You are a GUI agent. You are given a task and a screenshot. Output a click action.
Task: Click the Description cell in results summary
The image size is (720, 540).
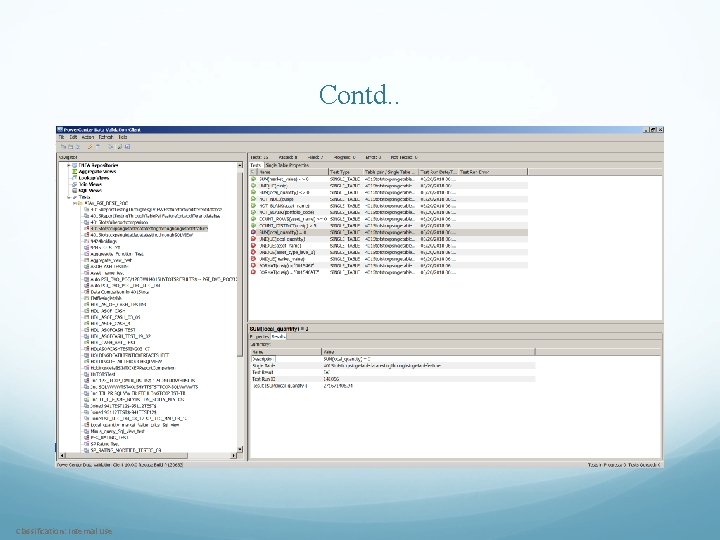click(263, 359)
